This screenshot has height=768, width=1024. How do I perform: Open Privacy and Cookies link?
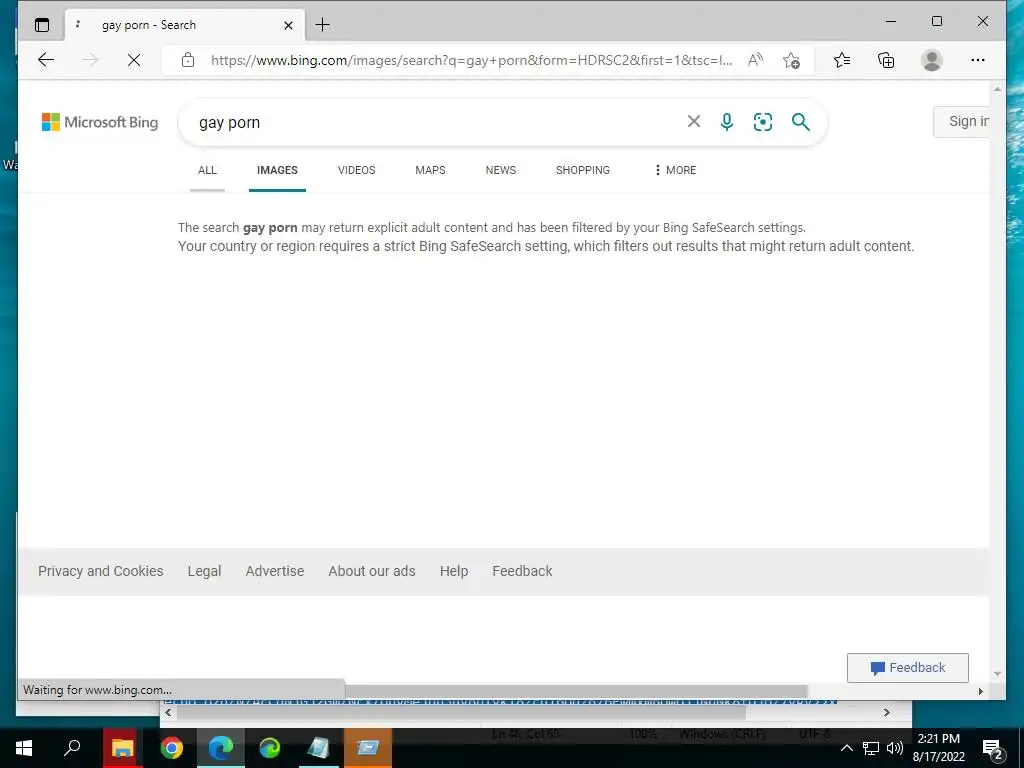click(x=101, y=571)
